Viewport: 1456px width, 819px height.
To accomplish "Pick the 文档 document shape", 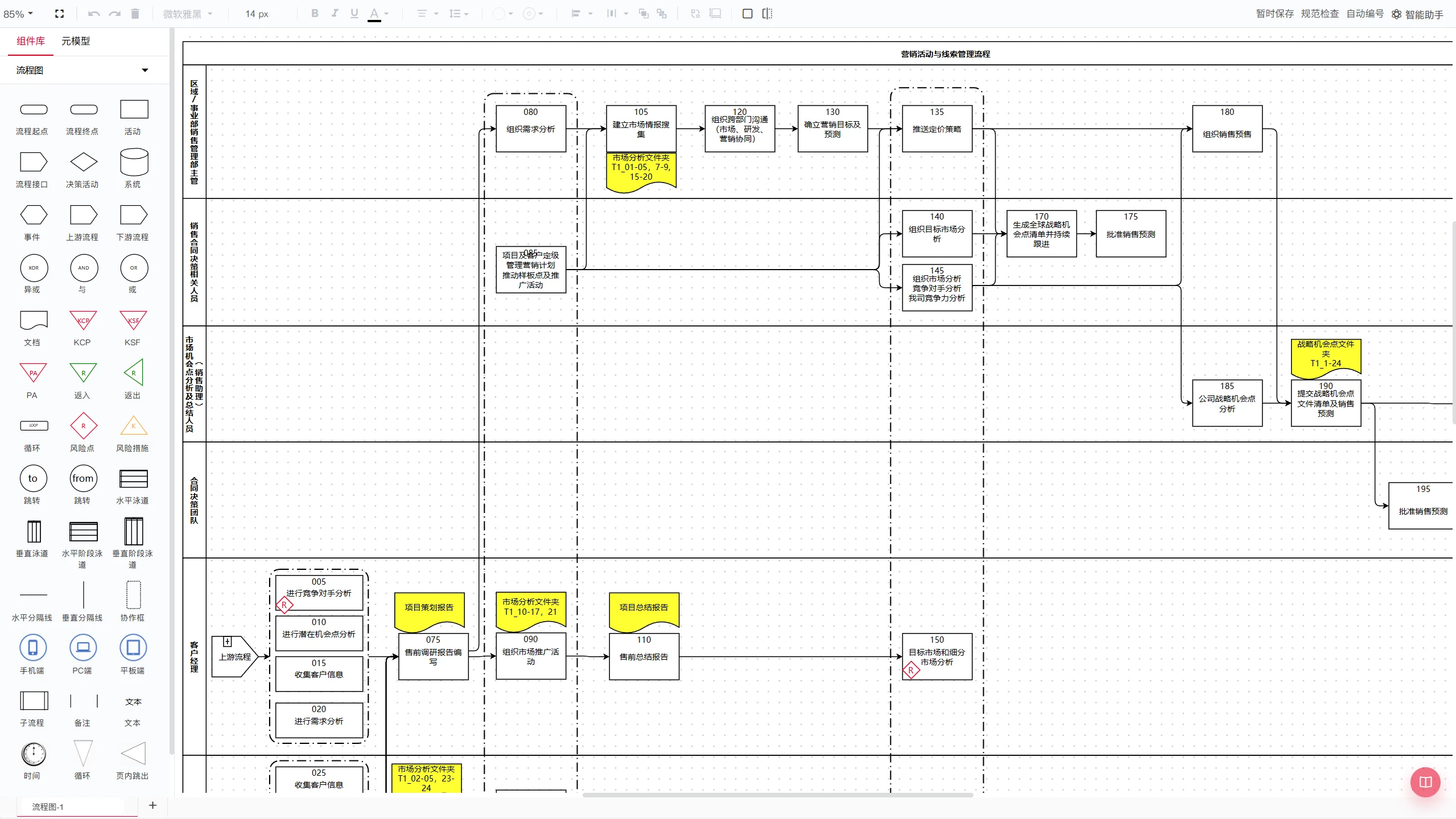I will click(x=34, y=320).
